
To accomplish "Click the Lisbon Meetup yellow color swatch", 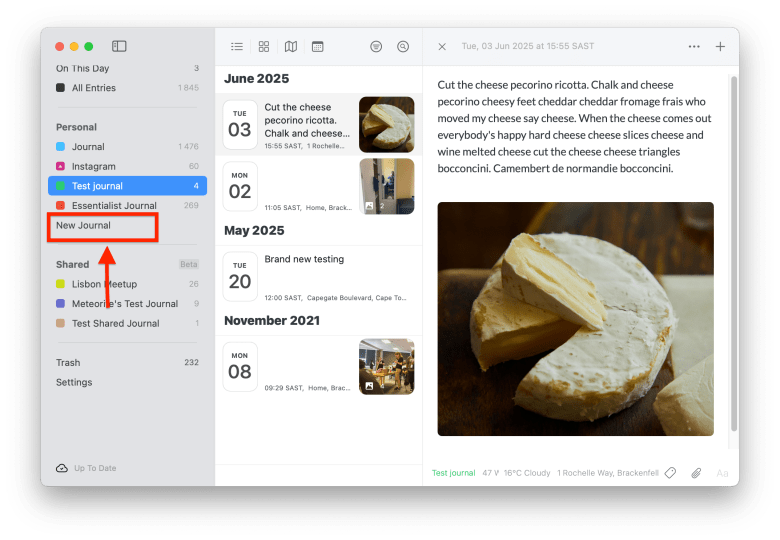I will [60, 284].
